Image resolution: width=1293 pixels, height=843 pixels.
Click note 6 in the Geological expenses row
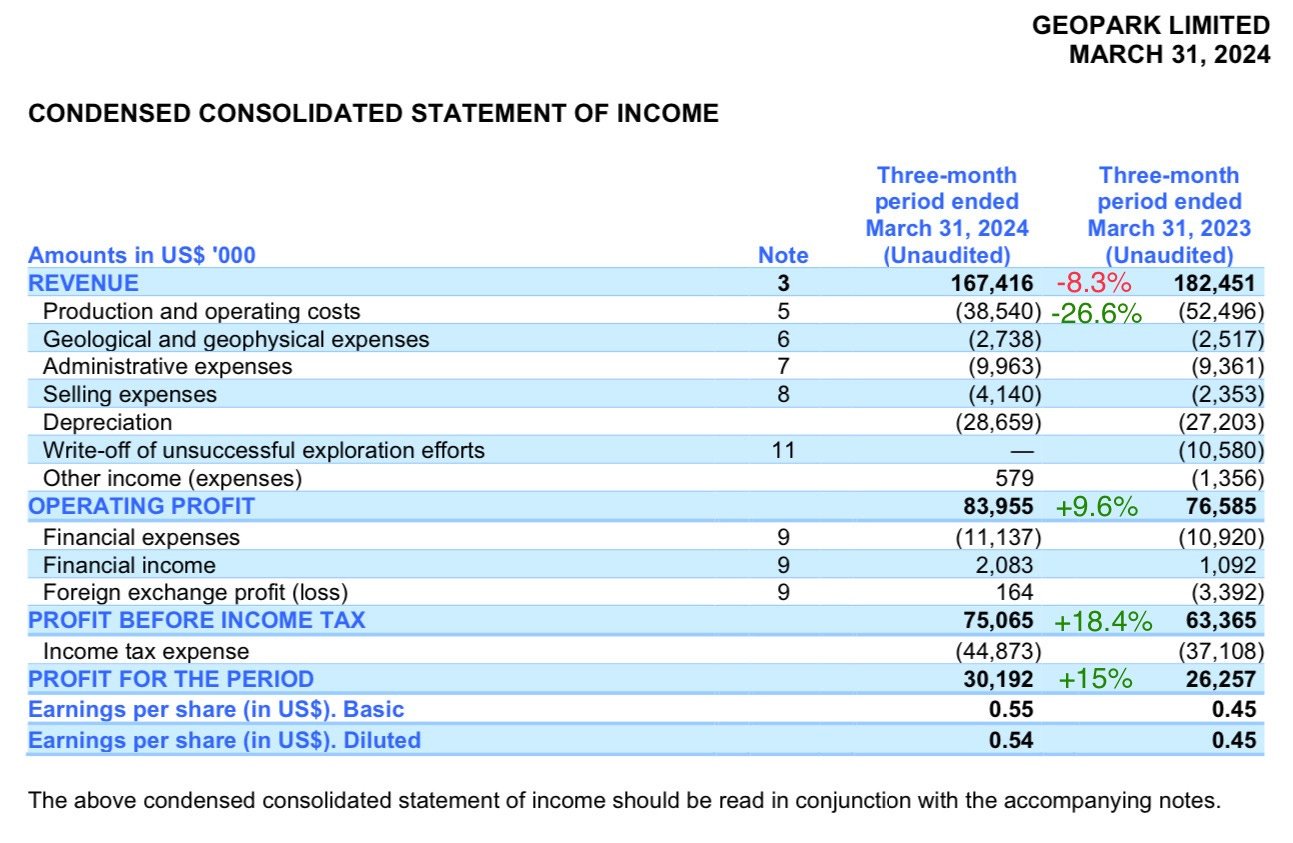coord(783,339)
